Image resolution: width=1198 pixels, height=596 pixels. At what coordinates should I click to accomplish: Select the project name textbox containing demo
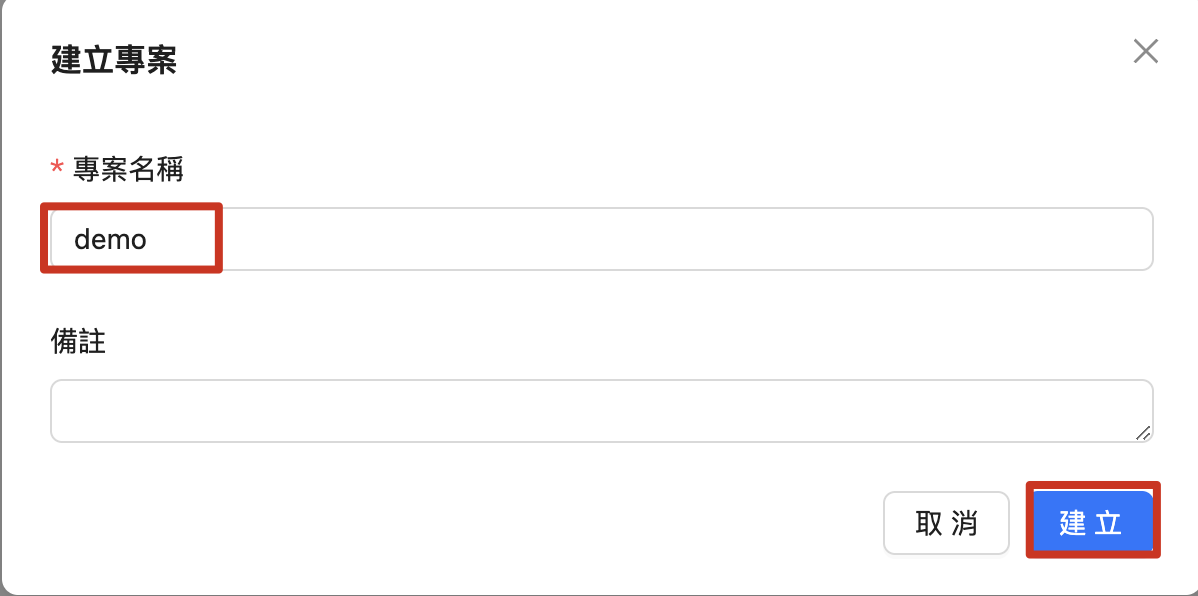click(600, 239)
